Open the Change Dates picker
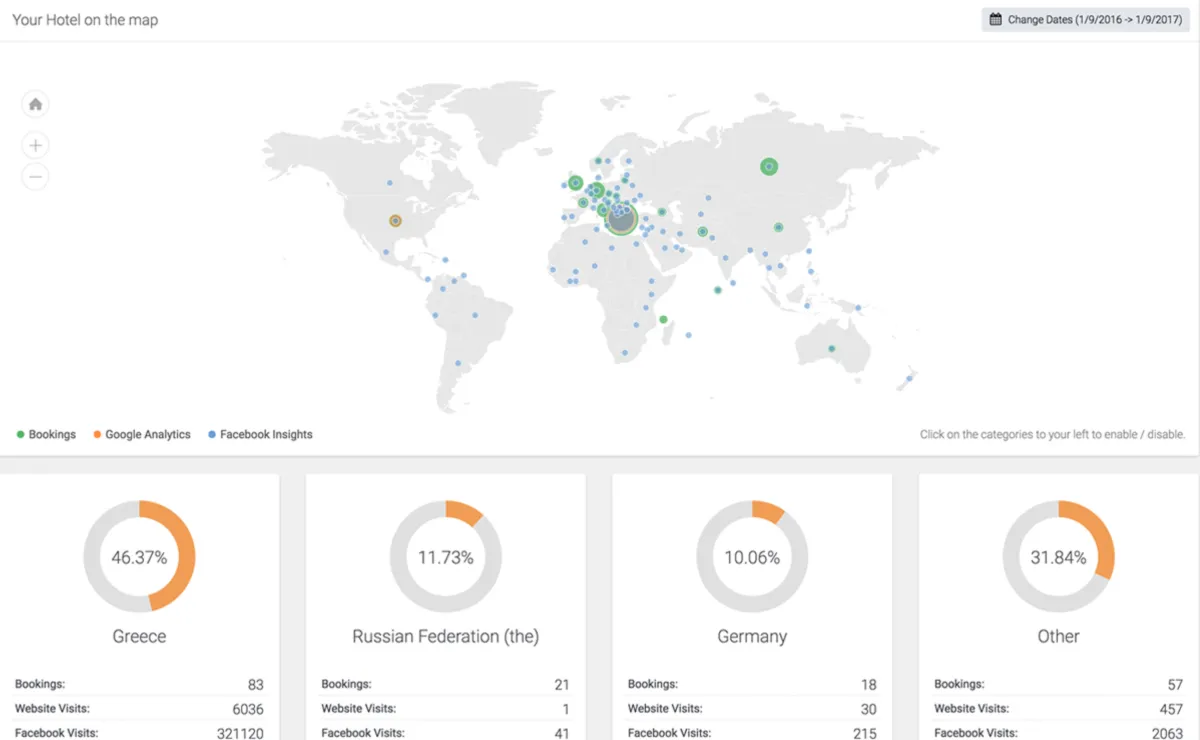Image resolution: width=1200 pixels, height=740 pixels. [x=1085, y=20]
